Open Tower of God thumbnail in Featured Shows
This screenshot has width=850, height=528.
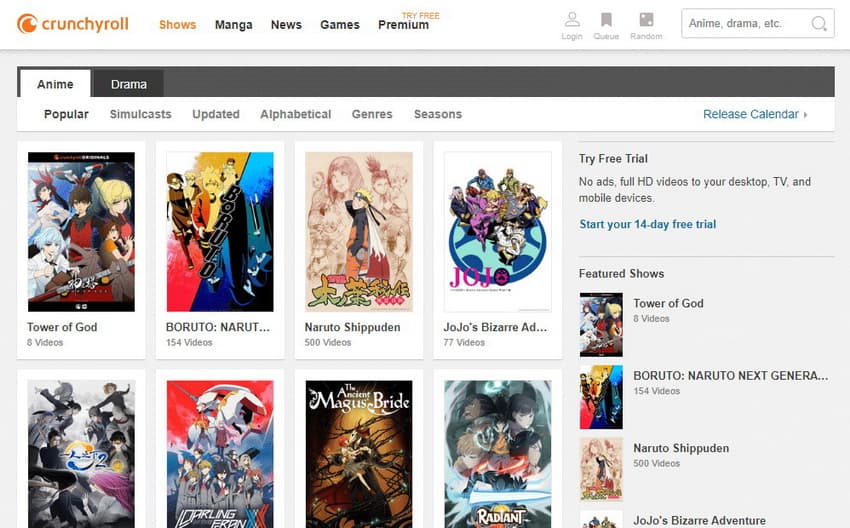click(601, 325)
